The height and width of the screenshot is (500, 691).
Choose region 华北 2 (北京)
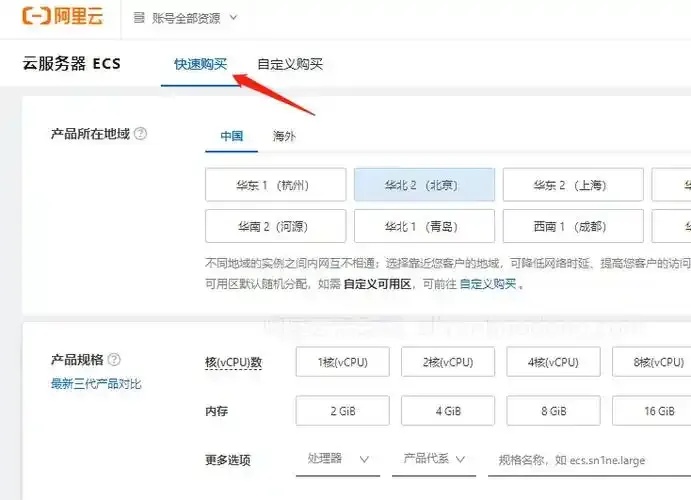pos(424,185)
